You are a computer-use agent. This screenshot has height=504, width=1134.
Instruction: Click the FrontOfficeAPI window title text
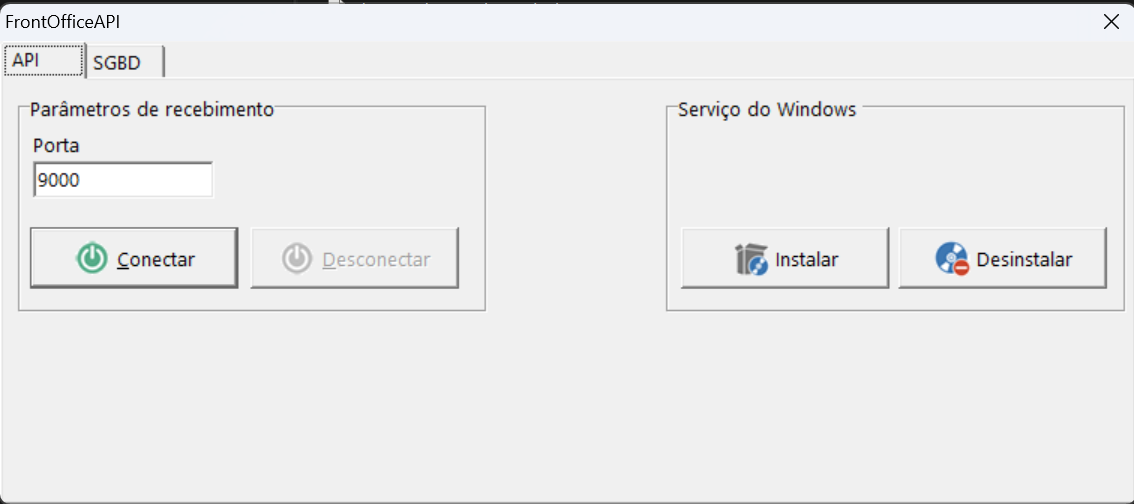click(x=63, y=21)
